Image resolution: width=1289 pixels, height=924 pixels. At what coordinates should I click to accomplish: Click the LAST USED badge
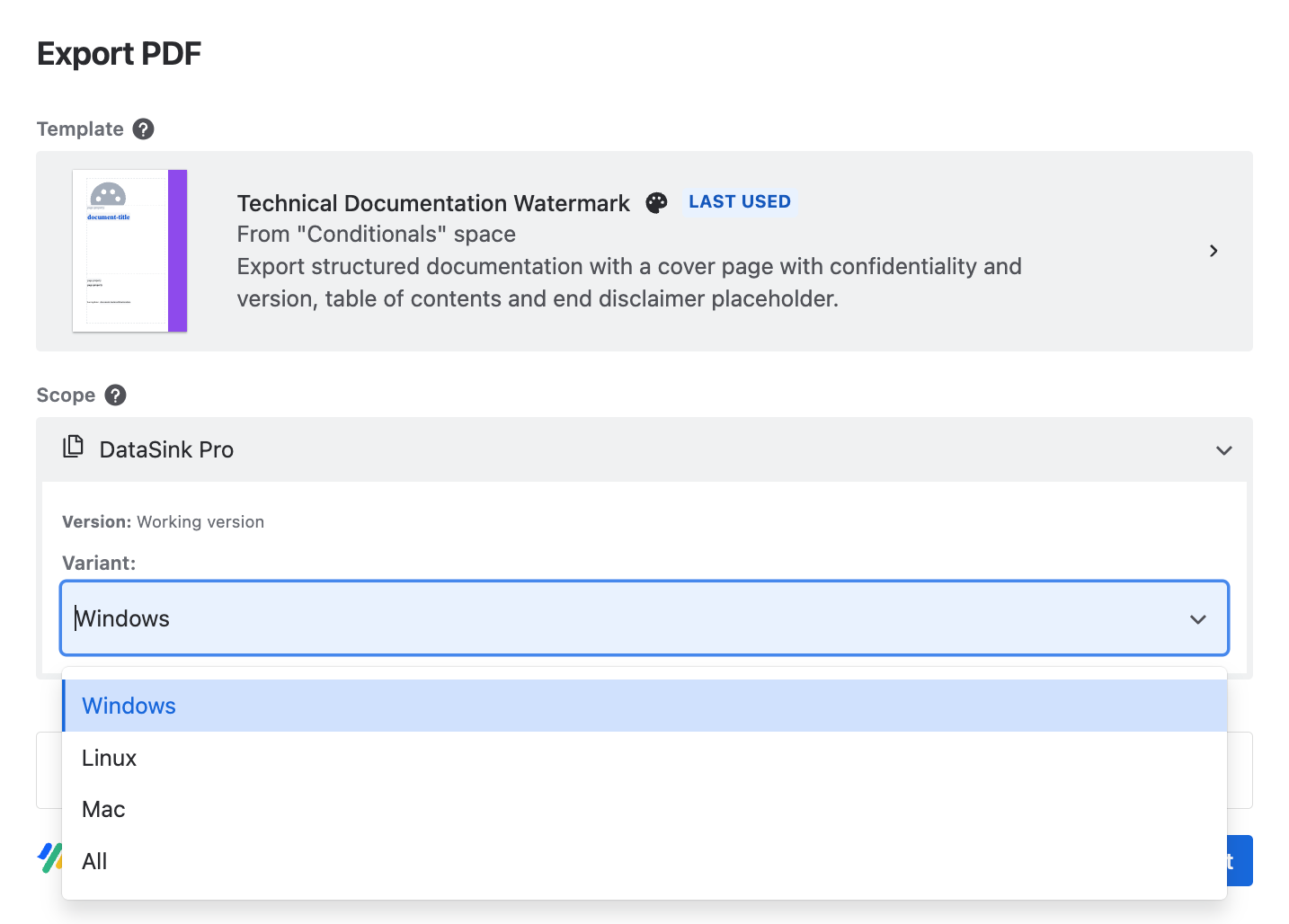(740, 201)
